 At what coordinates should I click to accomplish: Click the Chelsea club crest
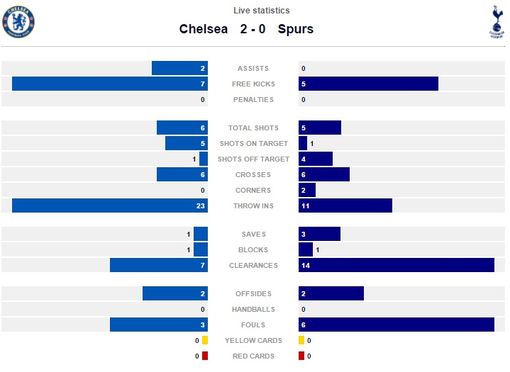tap(18, 22)
